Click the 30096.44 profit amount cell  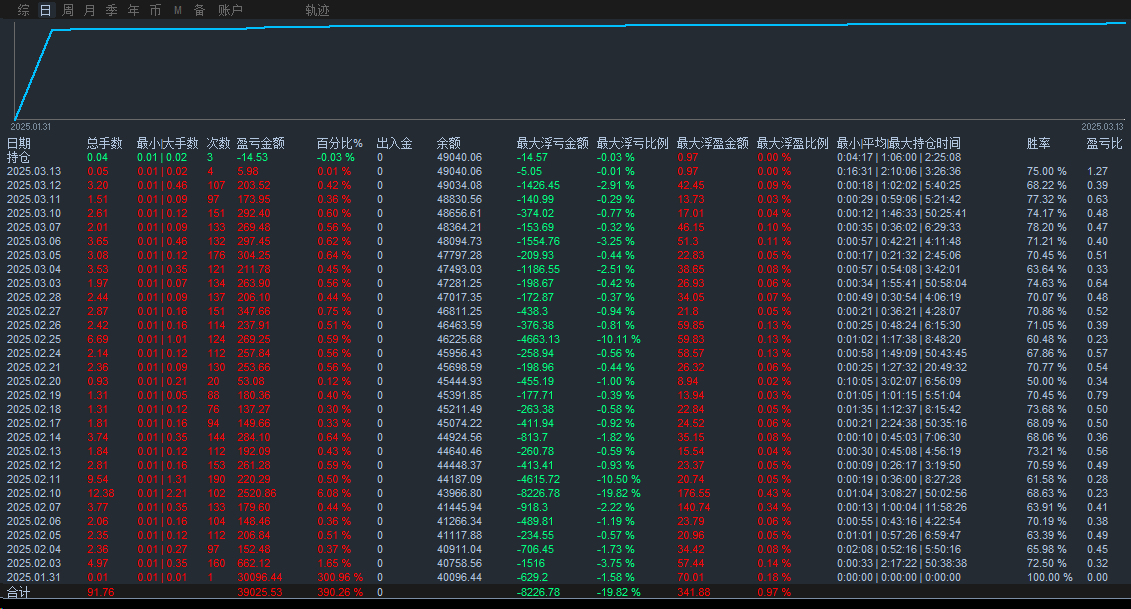click(260, 577)
